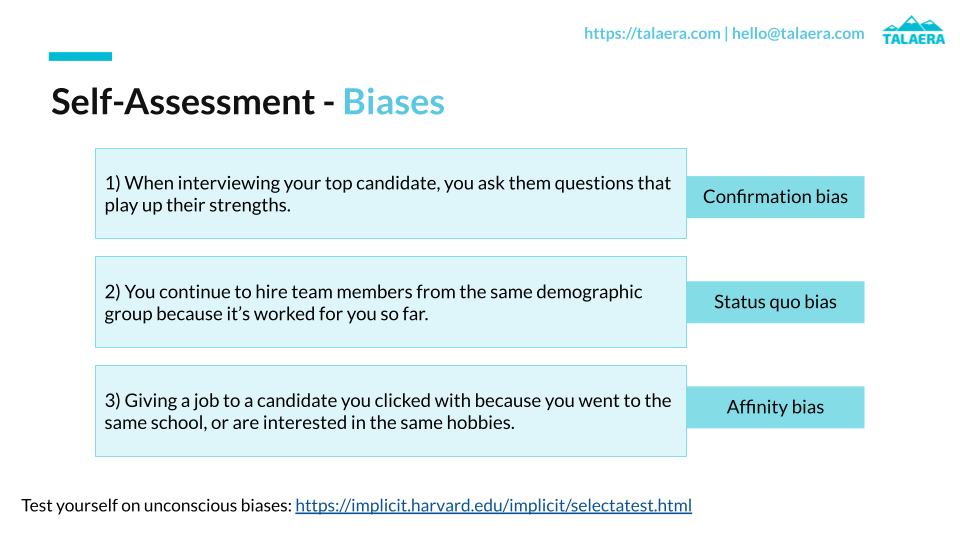Click the Test yourself on unconscious biases text
Screen dimensions: 960x540
click(156, 506)
